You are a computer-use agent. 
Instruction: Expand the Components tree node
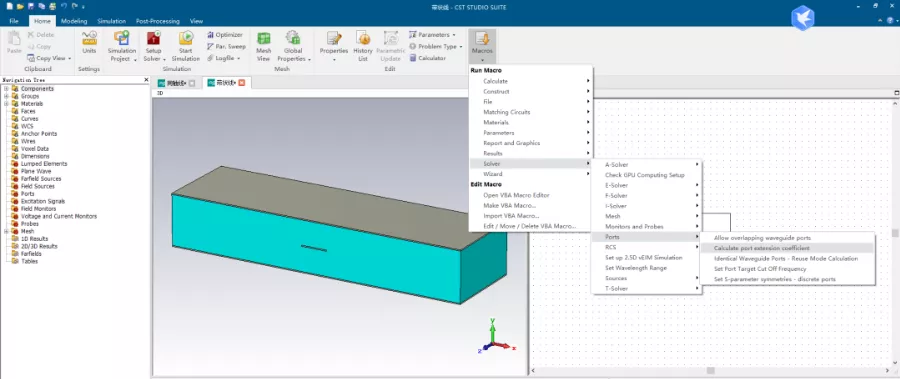(6, 89)
